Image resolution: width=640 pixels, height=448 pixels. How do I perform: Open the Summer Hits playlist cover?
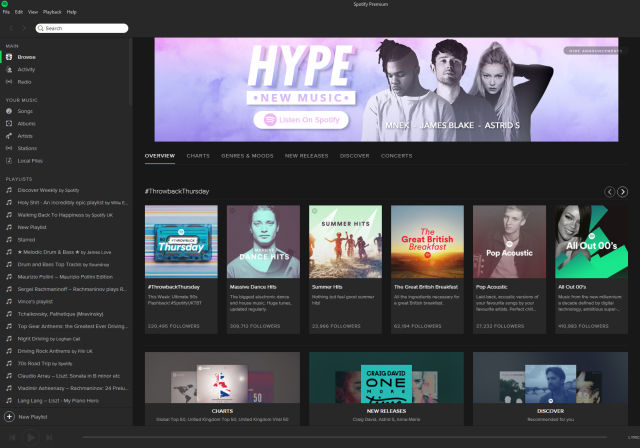345,242
